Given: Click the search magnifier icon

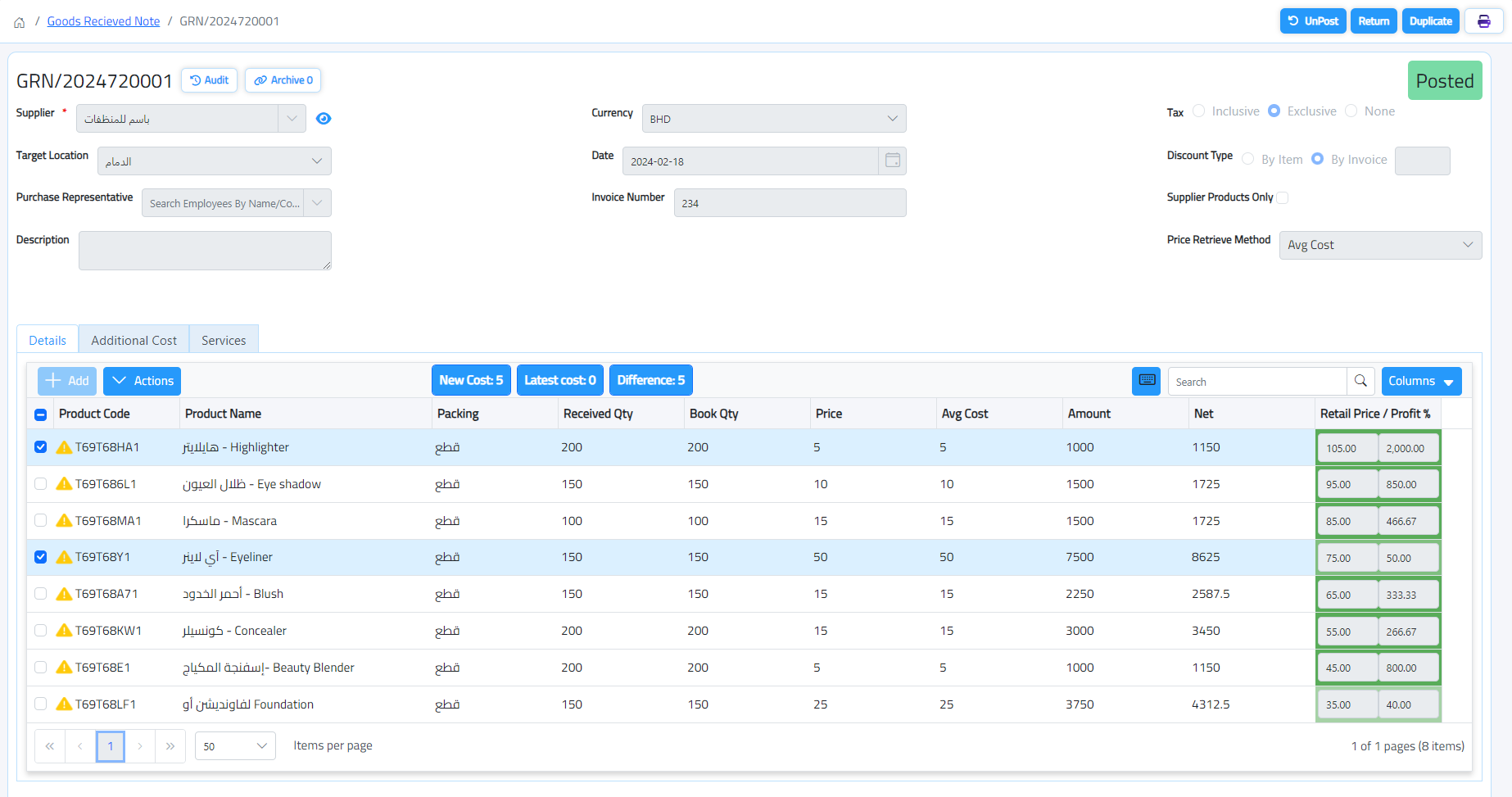Looking at the screenshot, I should [1360, 381].
